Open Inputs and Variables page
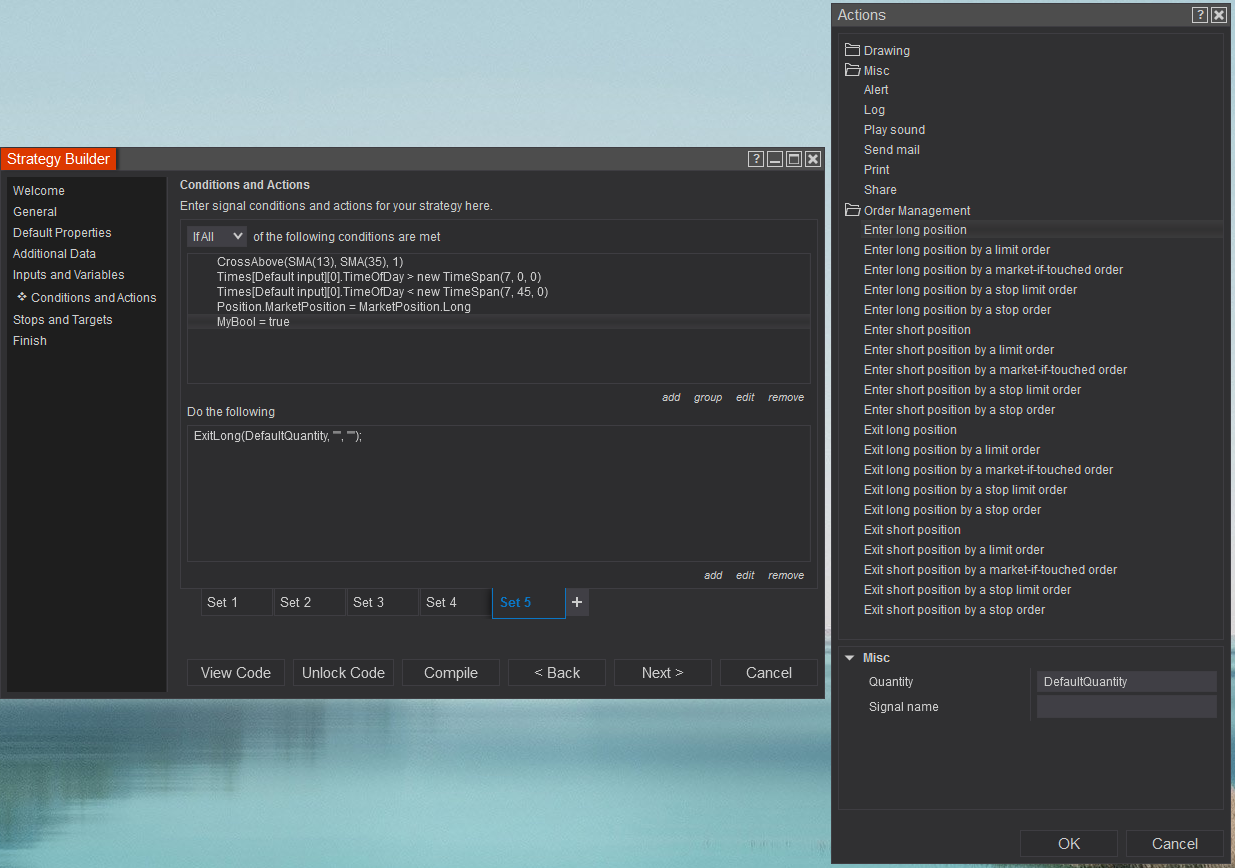1235x868 pixels. click(x=69, y=275)
